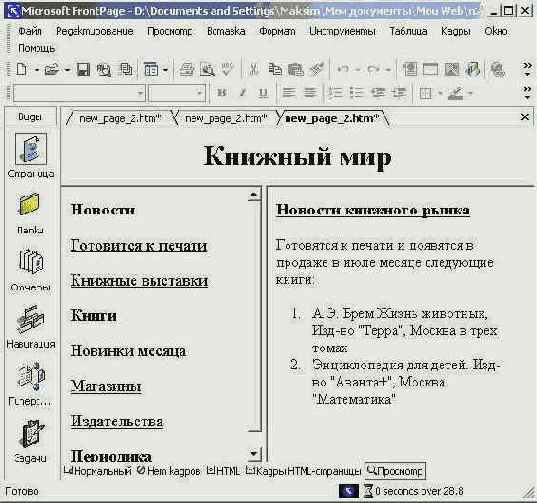537x503 pixels.
Task: Expand the highlight color dropdown arrow
Action: tap(470, 93)
